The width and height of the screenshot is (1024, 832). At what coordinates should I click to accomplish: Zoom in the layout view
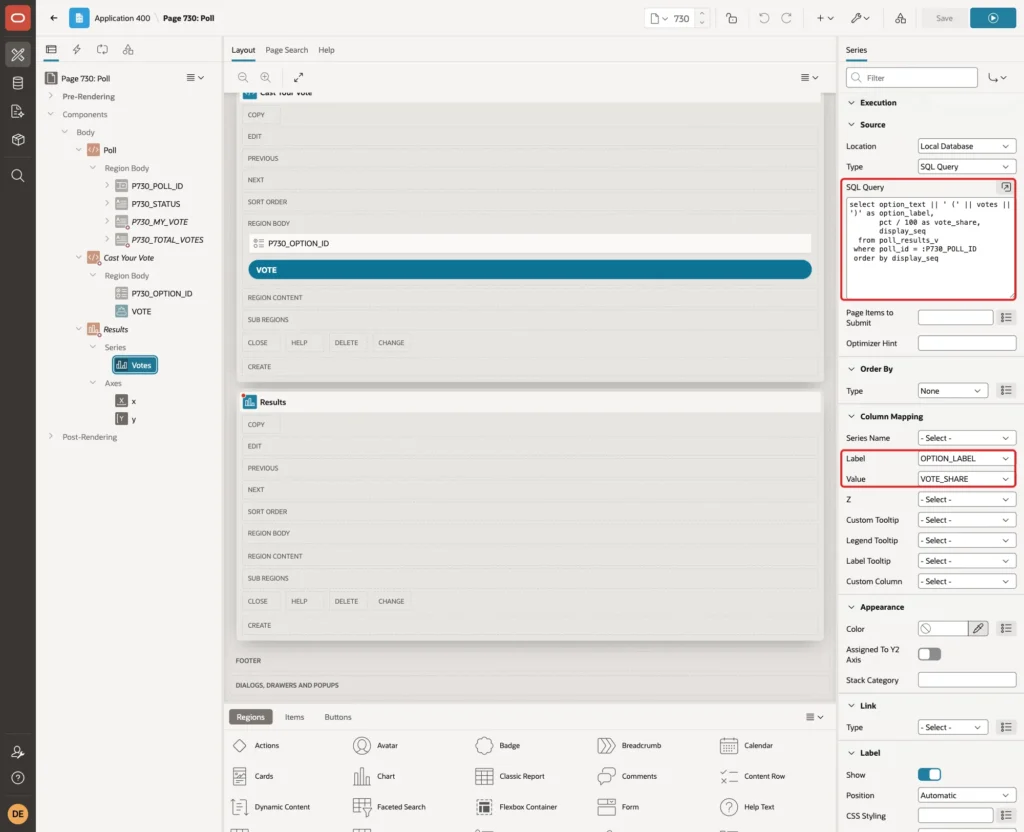coord(266,77)
